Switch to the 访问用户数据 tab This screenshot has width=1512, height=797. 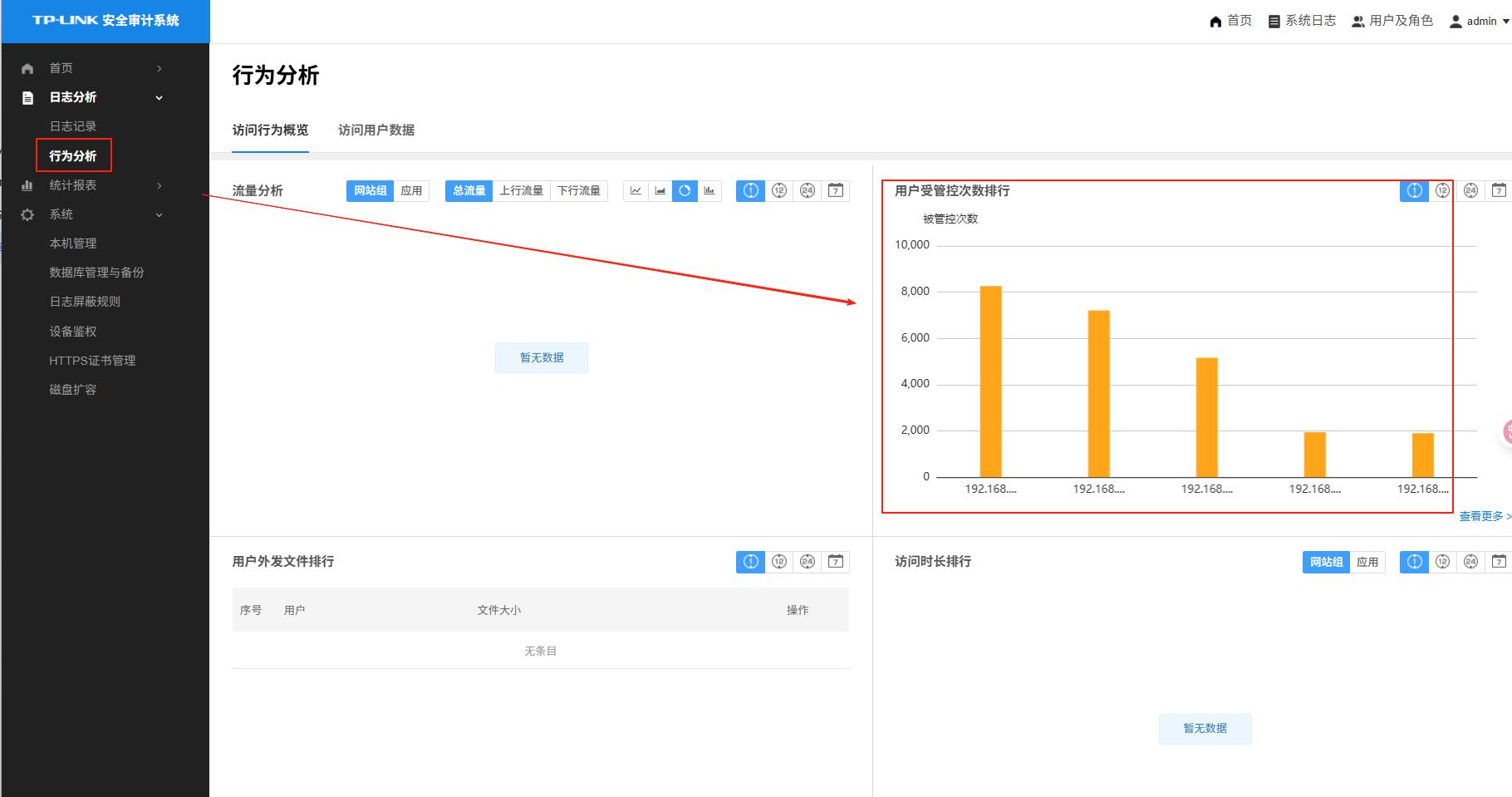(376, 130)
